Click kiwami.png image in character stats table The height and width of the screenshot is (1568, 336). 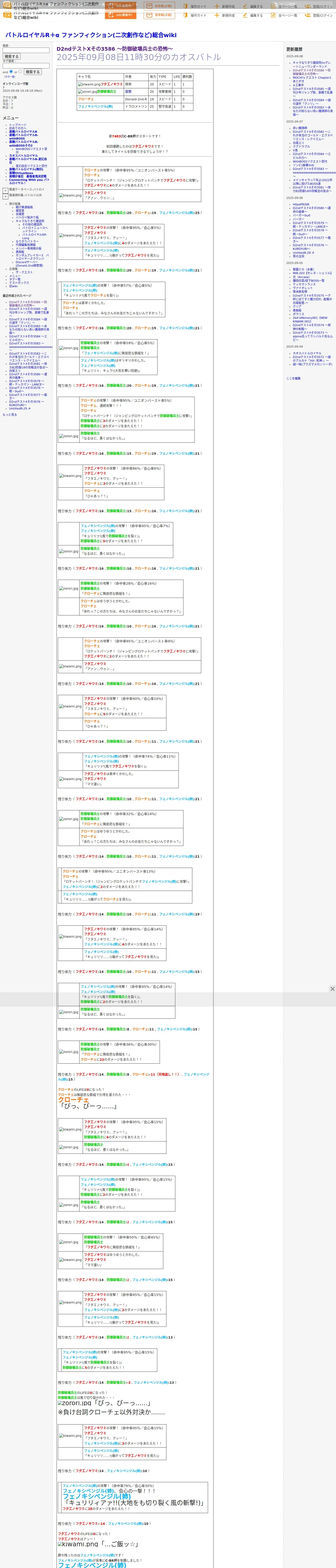tap(89, 85)
